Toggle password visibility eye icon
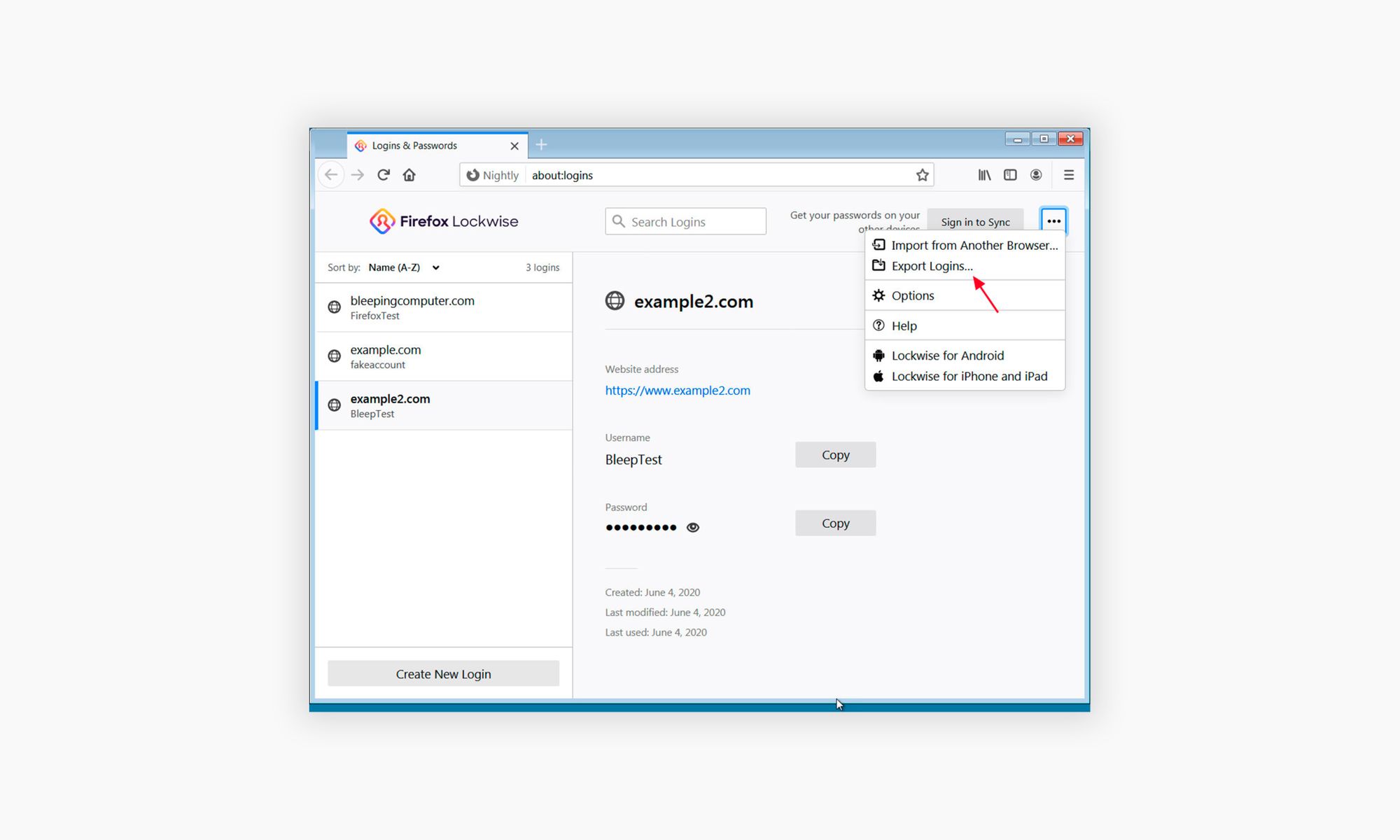Viewport: 1400px width, 840px height. (693, 527)
